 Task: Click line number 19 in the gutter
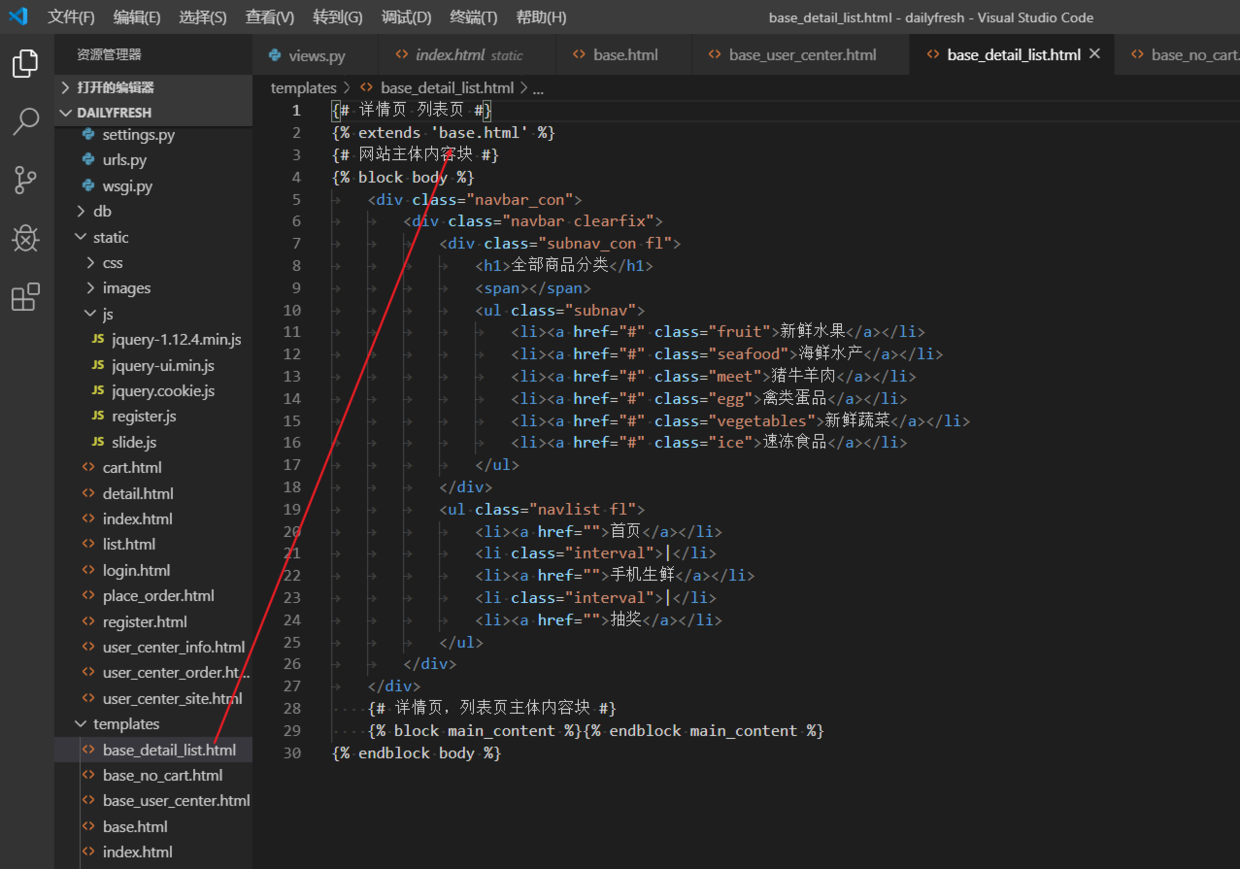[x=291, y=509]
